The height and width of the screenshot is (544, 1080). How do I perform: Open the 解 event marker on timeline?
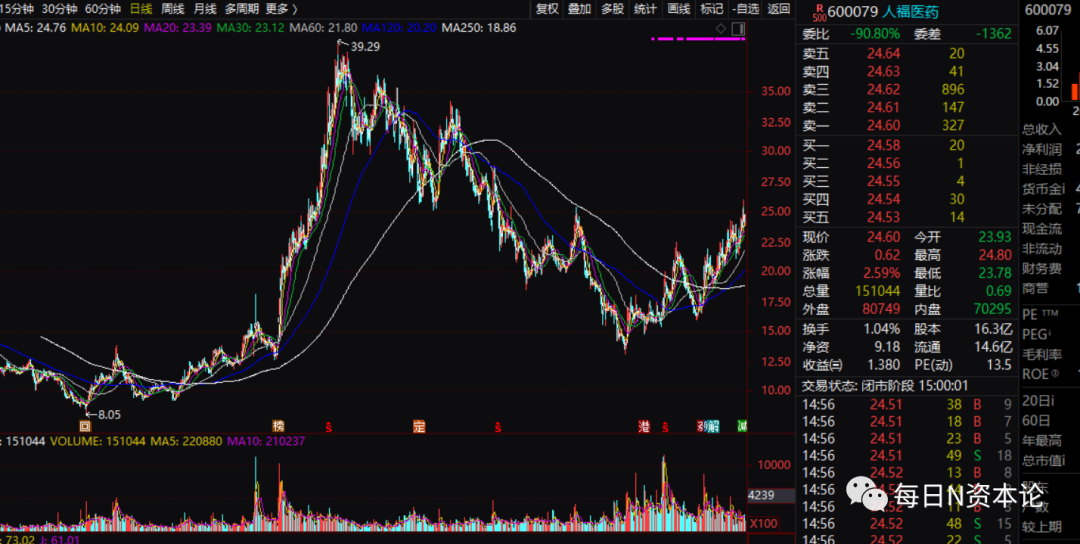pyautogui.click(x=714, y=427)
